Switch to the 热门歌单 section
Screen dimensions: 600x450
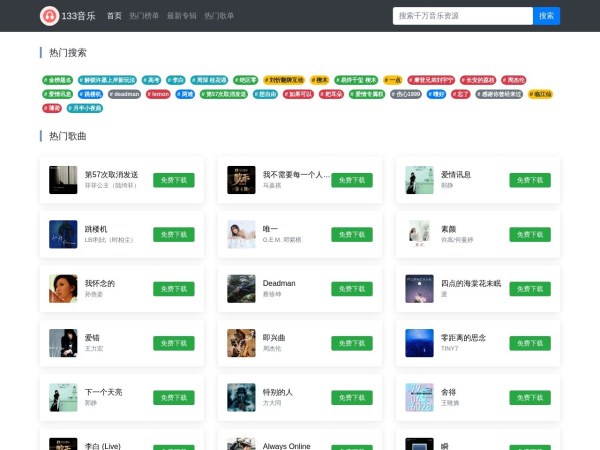point(219,16)
